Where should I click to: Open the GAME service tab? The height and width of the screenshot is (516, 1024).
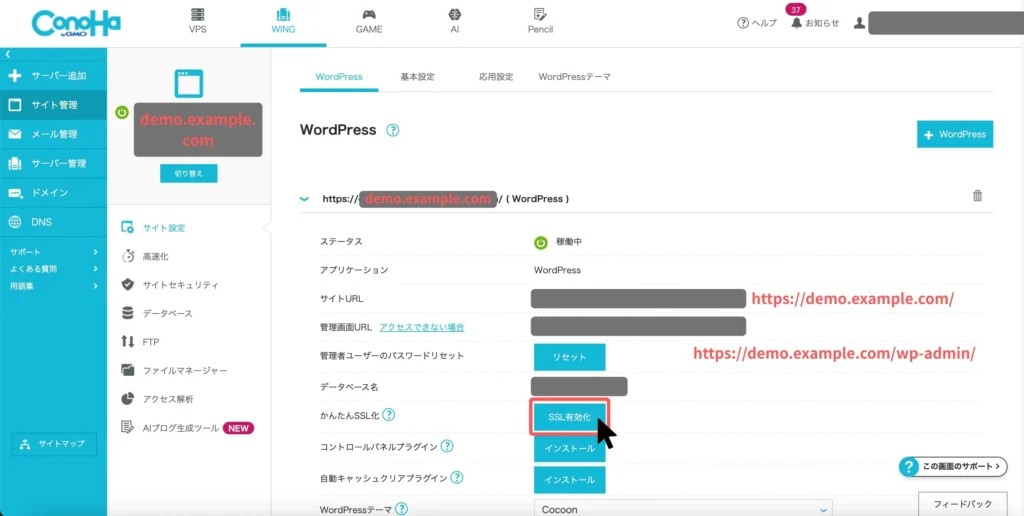369,22
